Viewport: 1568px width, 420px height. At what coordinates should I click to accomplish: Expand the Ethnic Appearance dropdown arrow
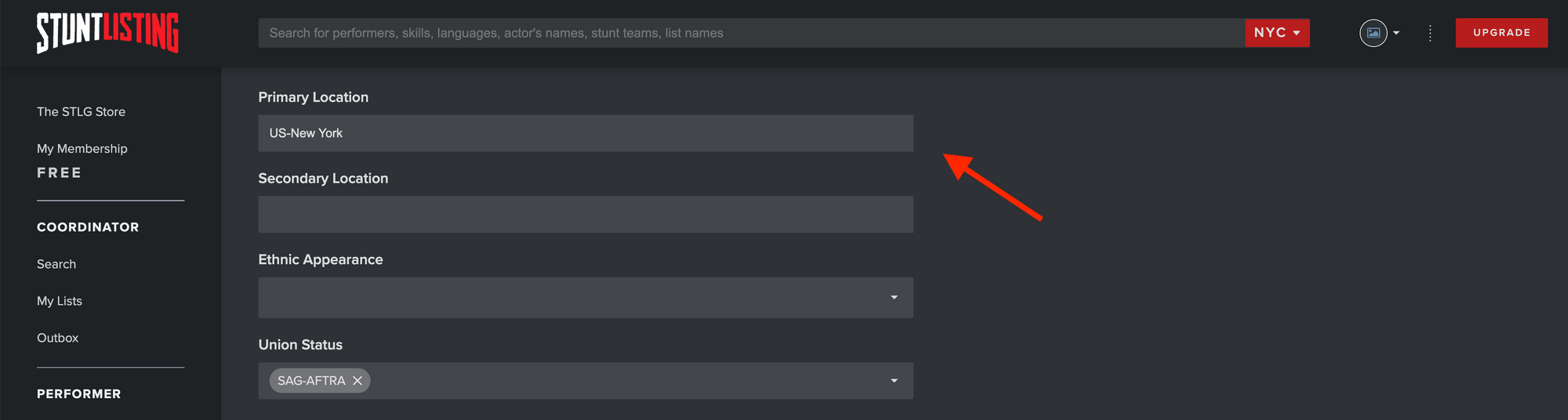[894, 298]
